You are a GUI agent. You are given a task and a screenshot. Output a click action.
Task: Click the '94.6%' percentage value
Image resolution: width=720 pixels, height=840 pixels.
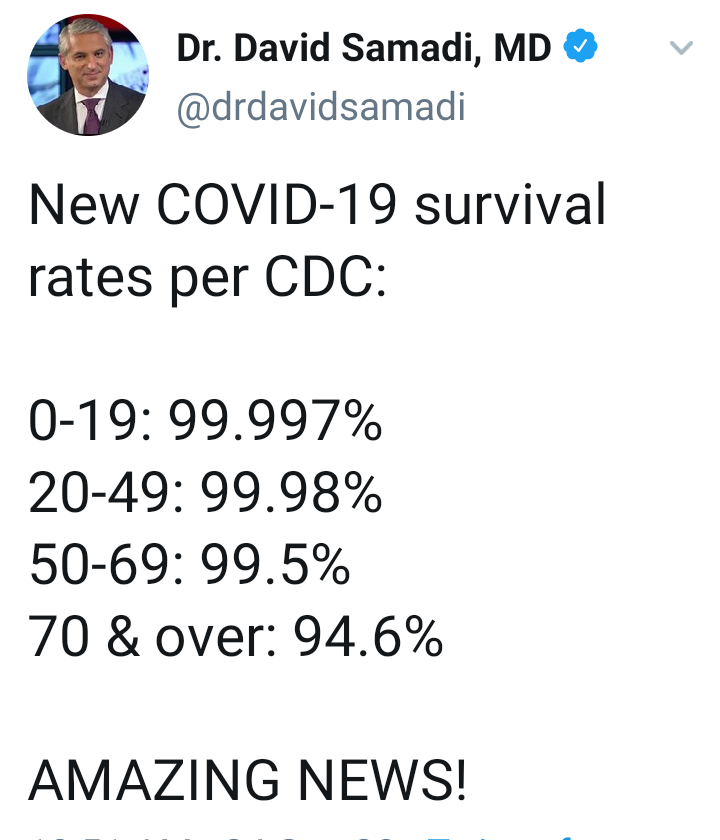click(x=369, y=636)
